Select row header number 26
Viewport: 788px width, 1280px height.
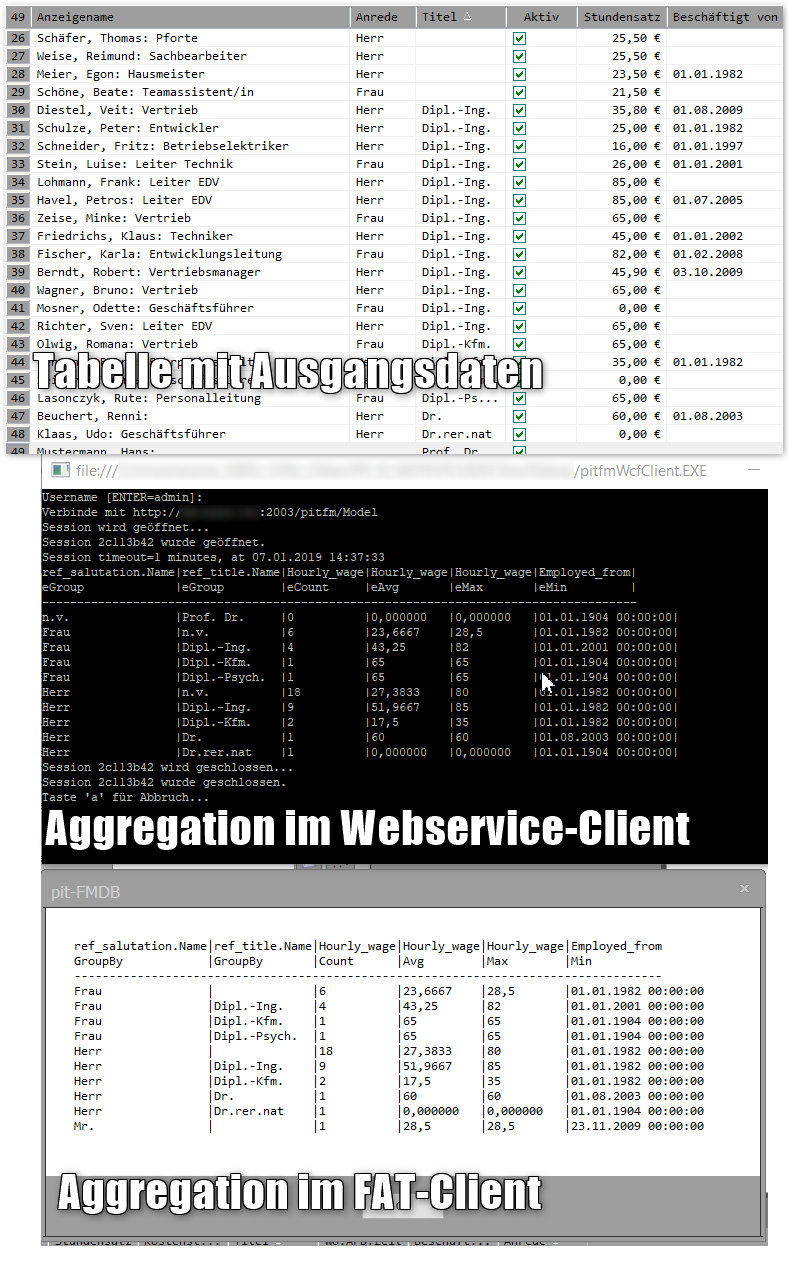18,38
